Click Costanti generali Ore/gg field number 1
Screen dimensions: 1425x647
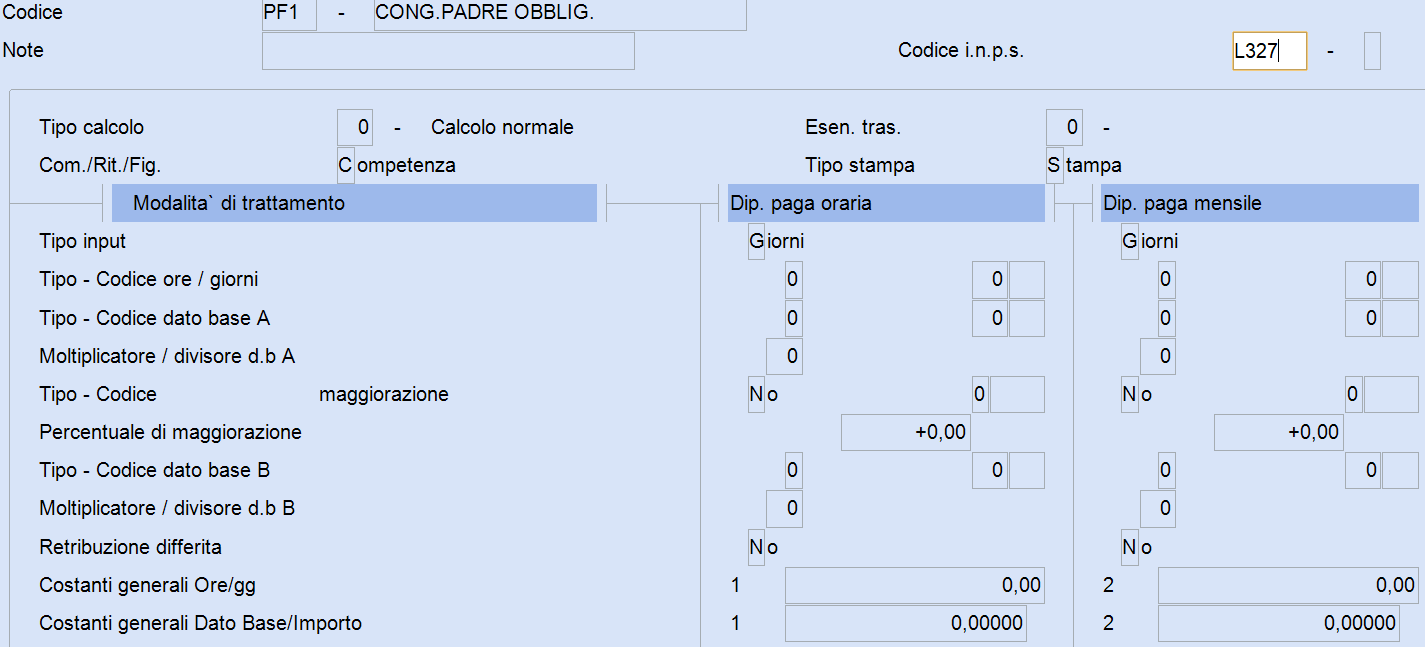coord(915,585)
